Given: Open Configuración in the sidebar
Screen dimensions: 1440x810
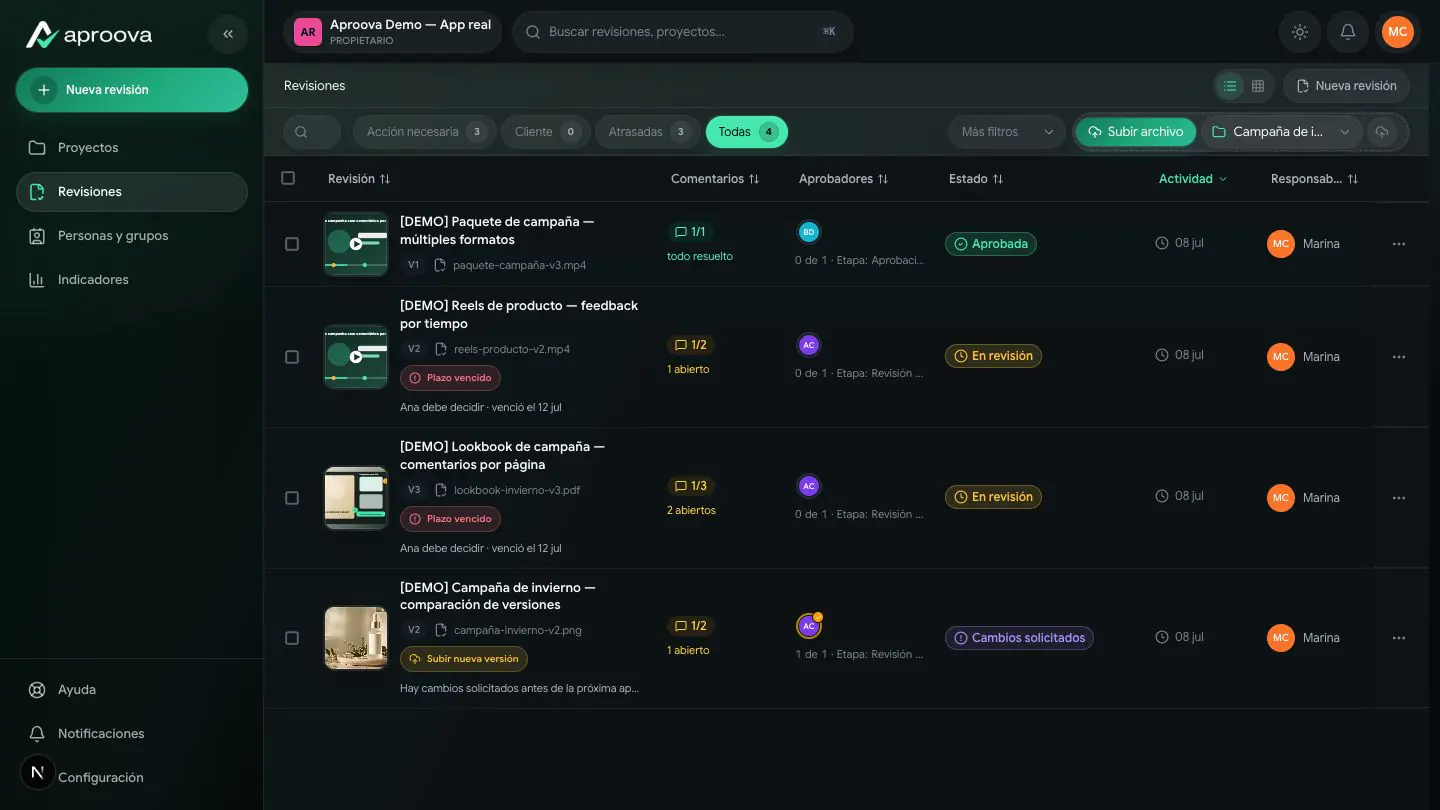Looking at the screenshot, I should (x=132, y=778).
